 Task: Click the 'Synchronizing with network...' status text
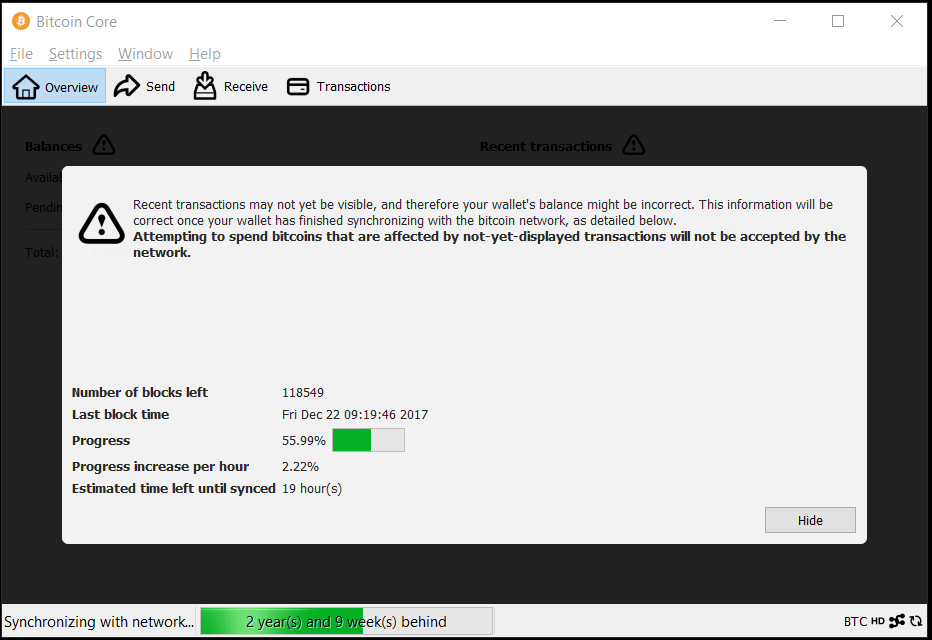pos(99,622)
